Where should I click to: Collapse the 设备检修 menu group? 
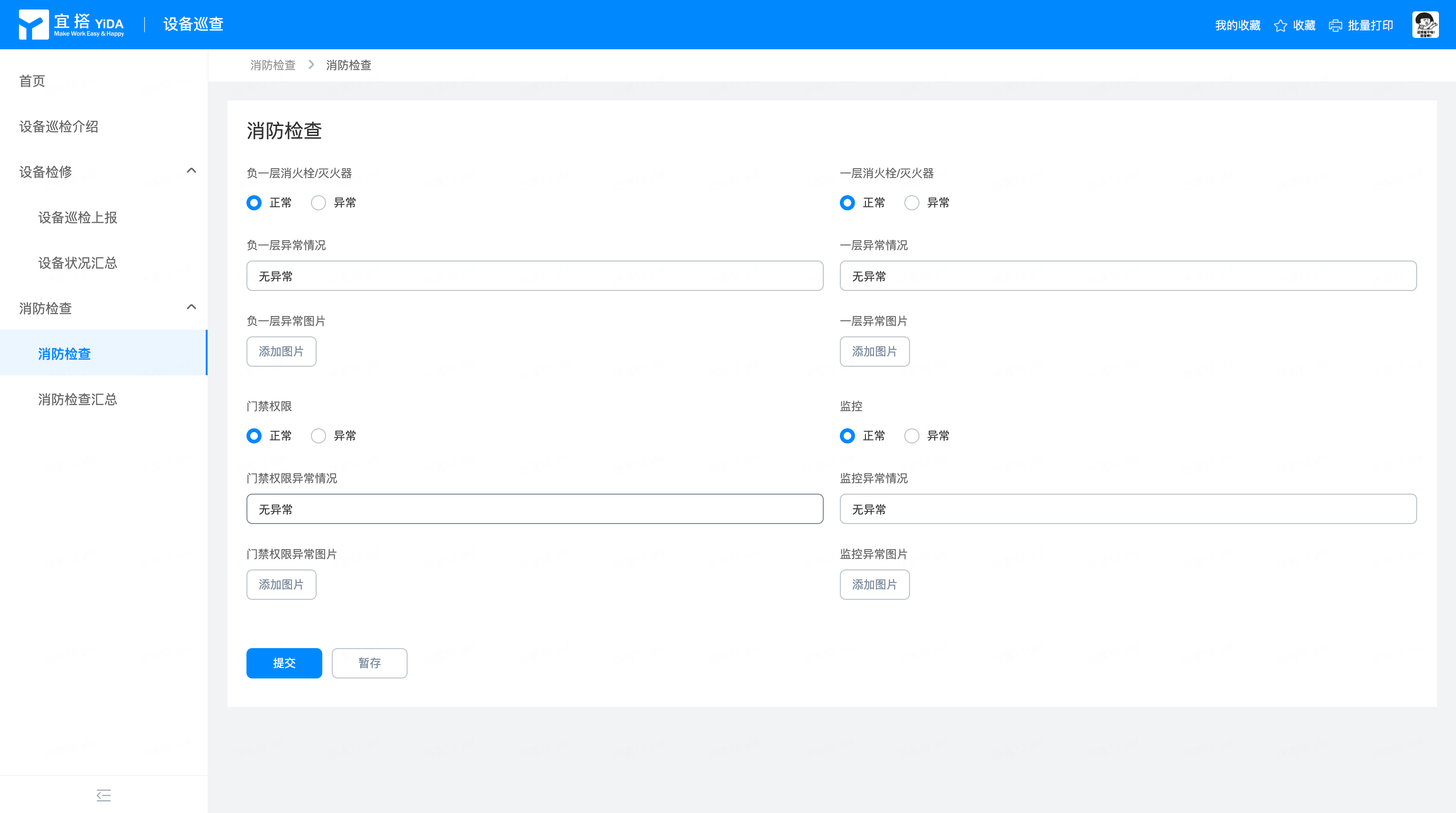tap(191, 171)
